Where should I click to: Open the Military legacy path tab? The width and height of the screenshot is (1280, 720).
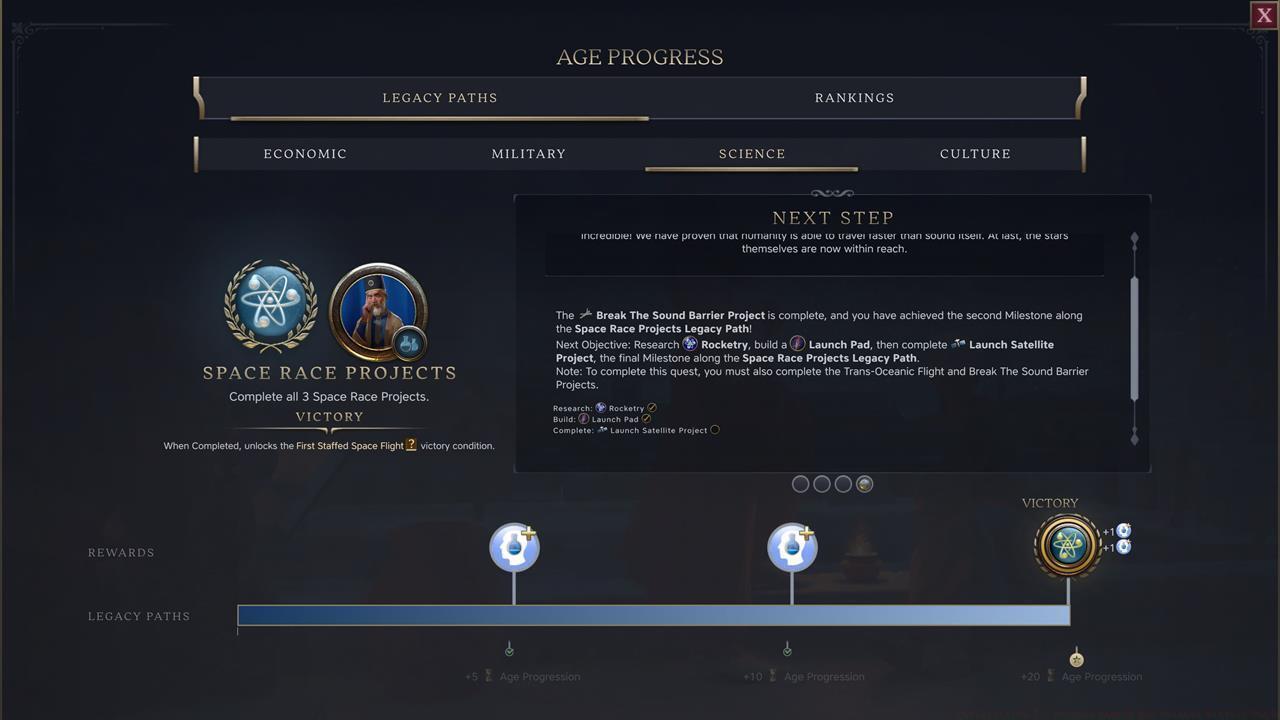click(x=529, y=154)
